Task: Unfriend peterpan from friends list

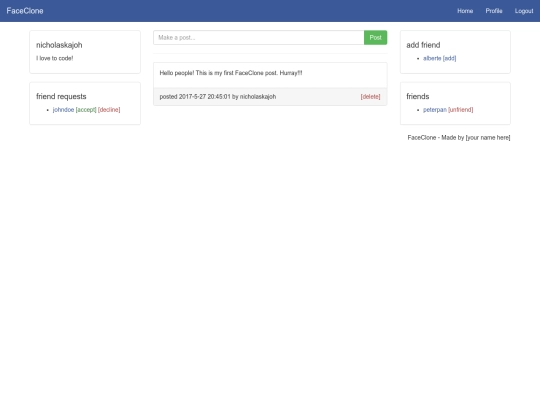Action: (x=460, y=110)
